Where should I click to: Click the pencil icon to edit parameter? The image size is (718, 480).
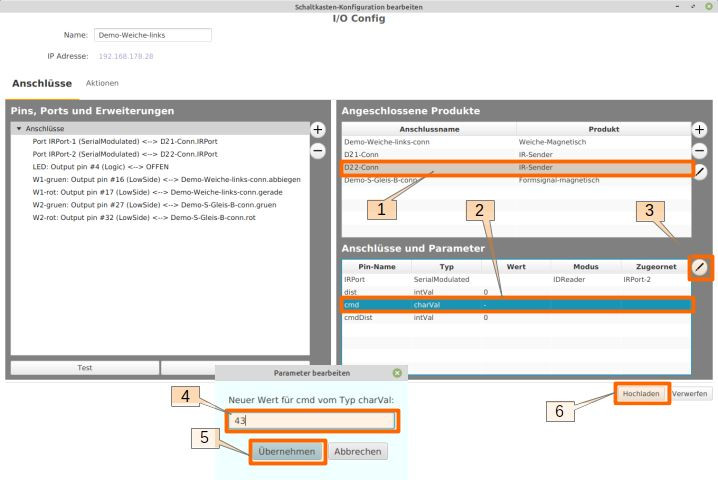coord(700,267)
